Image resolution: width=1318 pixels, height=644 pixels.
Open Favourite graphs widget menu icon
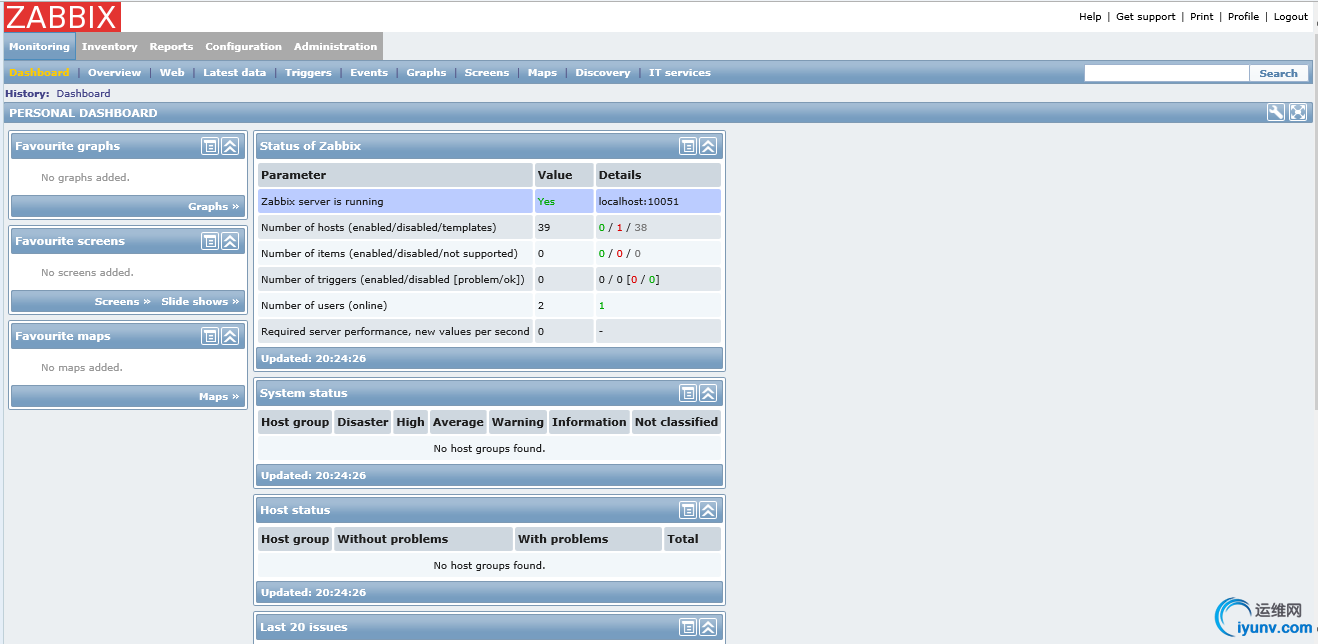point(210,146)
